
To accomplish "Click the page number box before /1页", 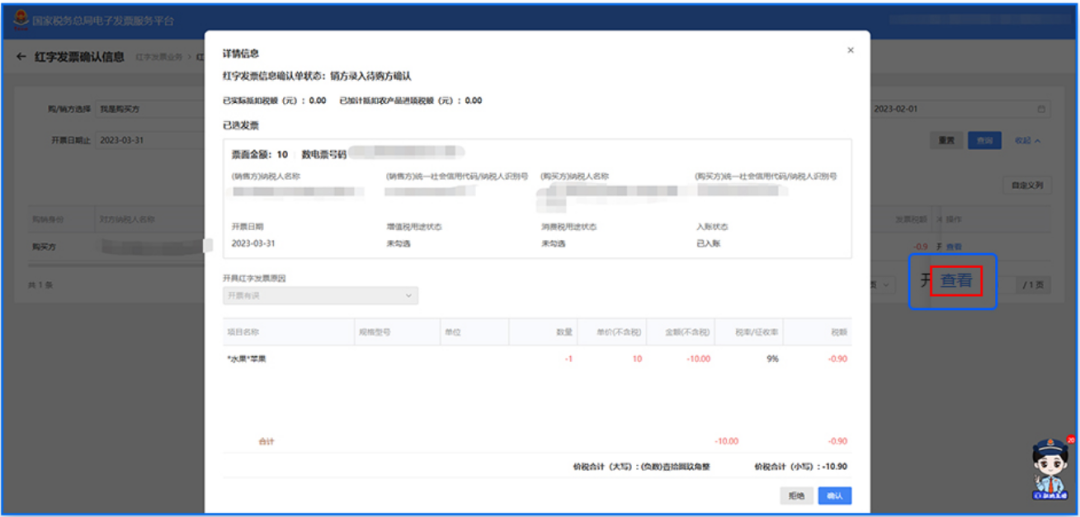I will [x=1006, y=284].
